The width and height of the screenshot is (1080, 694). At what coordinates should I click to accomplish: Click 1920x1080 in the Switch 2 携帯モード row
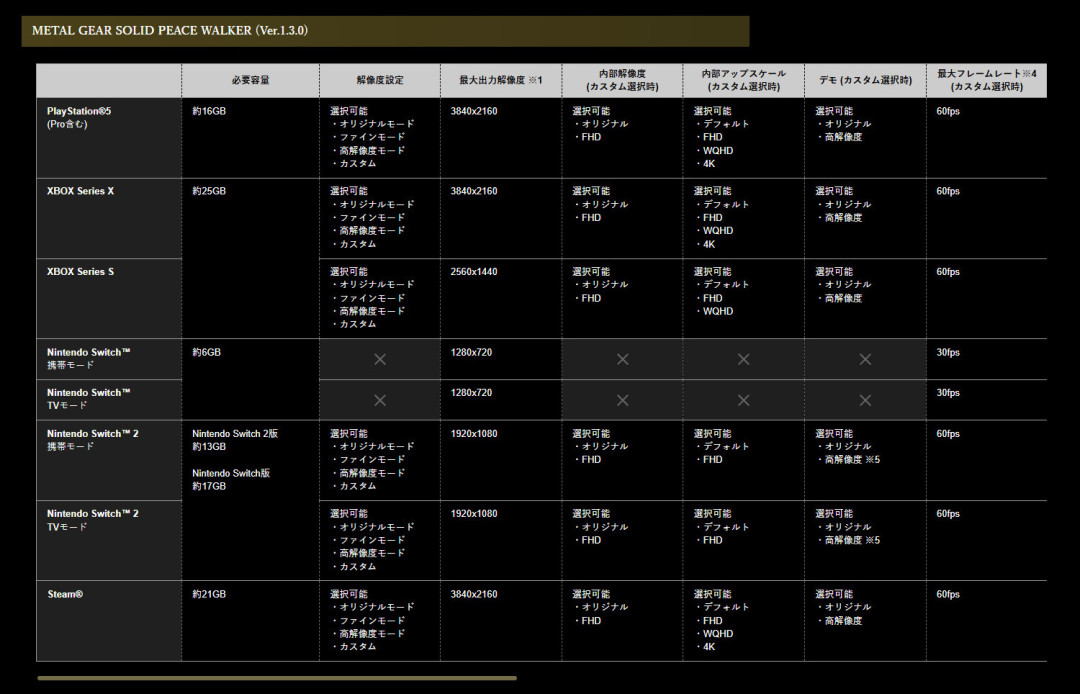(x=474, y=434)
